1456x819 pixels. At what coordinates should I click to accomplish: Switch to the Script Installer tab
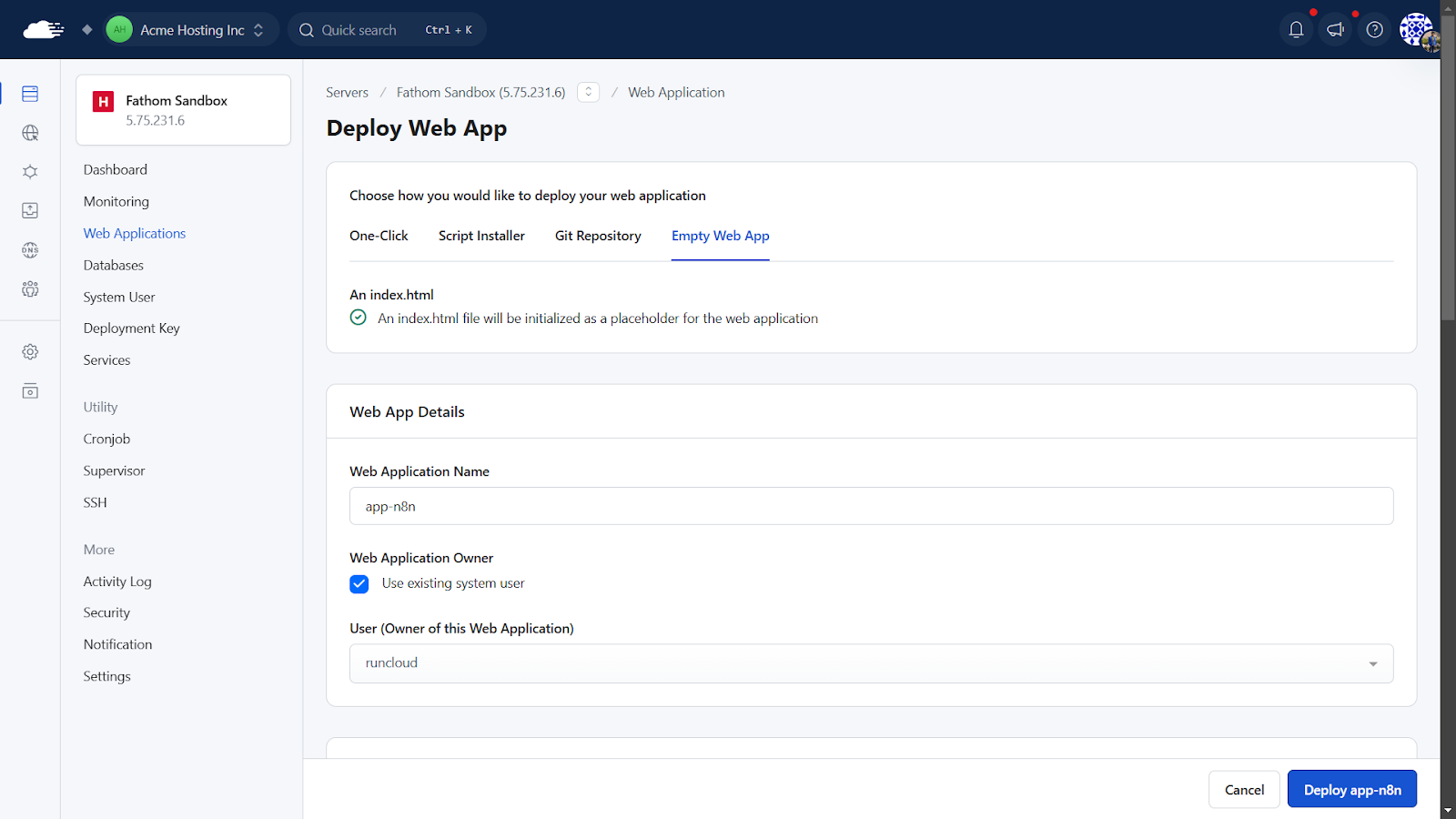(x=481, y=236)
